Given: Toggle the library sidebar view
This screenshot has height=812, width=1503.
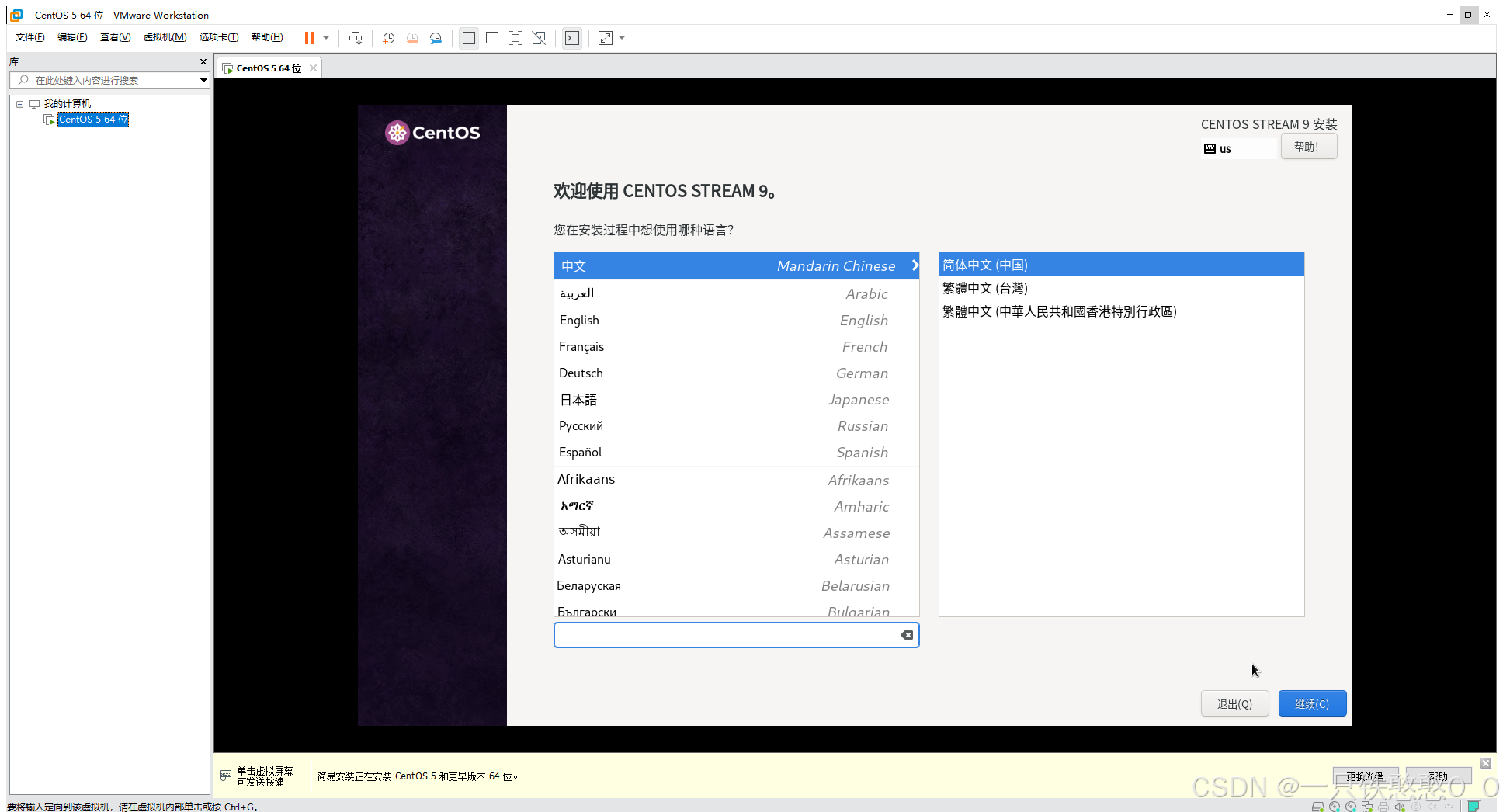Looking at the screenshot, I should click(x=469, y=38).
